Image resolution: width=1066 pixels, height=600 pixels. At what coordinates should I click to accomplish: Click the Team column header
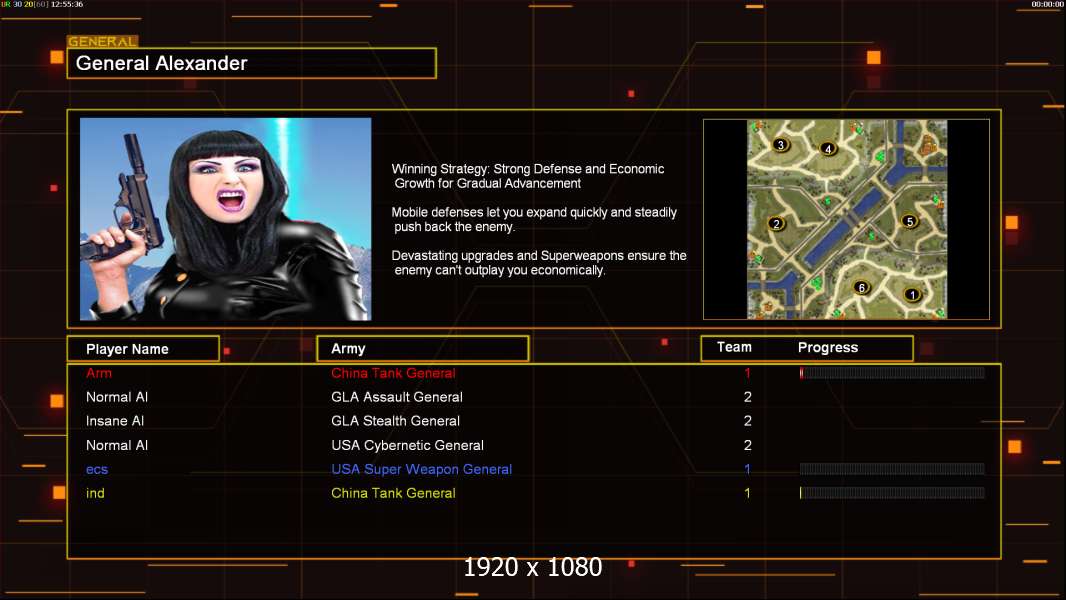734,347
